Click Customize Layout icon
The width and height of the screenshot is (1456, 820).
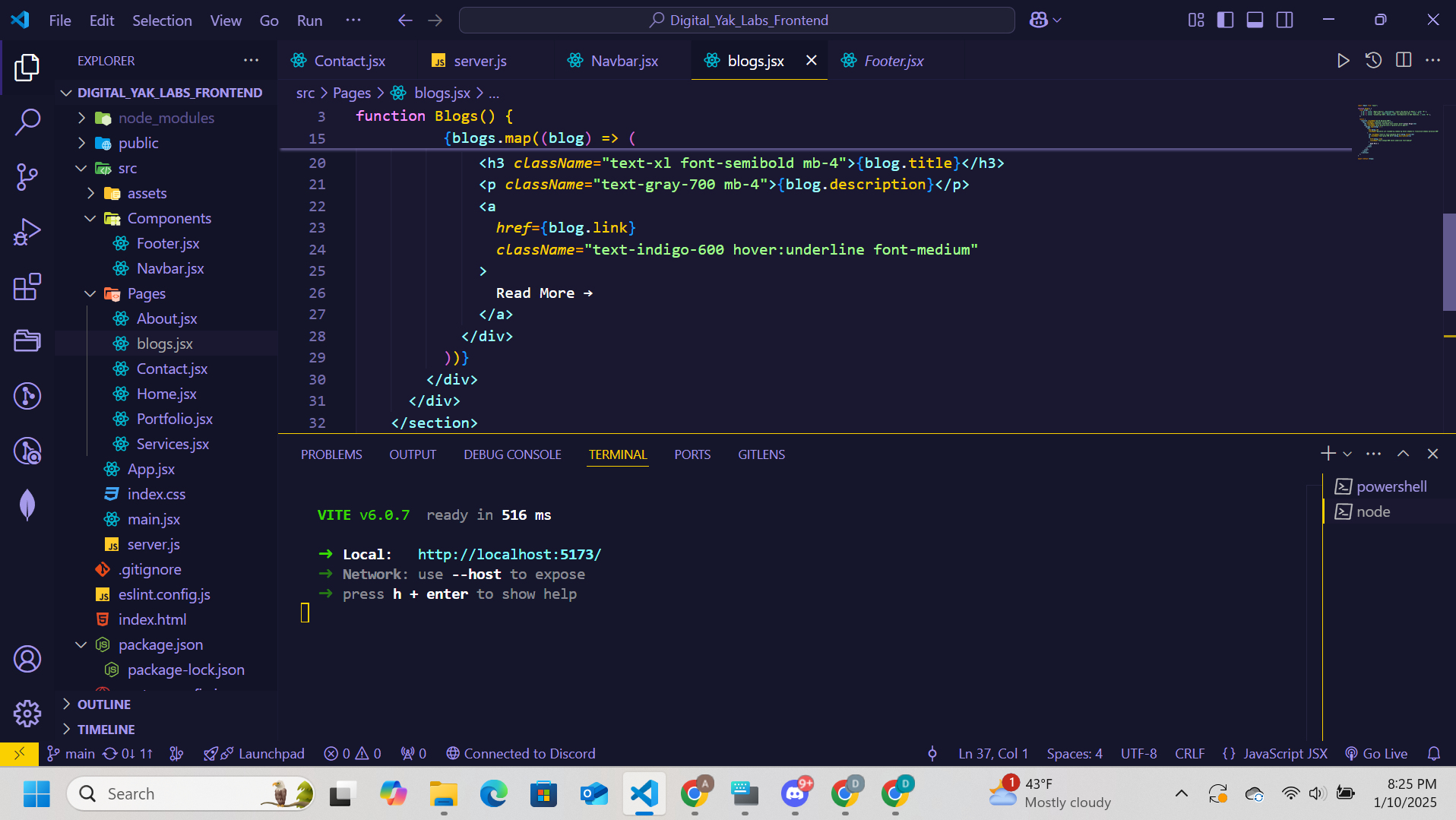(1196, 21)
